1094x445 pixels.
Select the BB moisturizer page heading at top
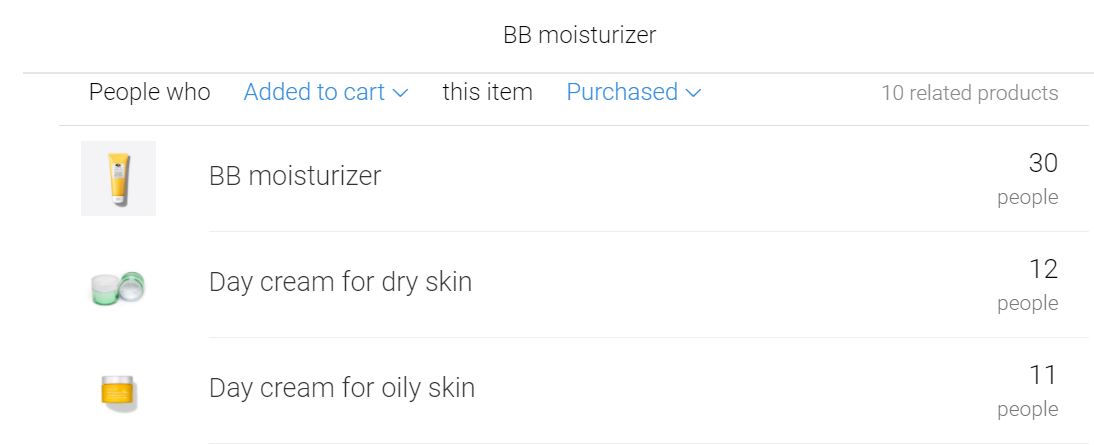click(x=579, y=35)
